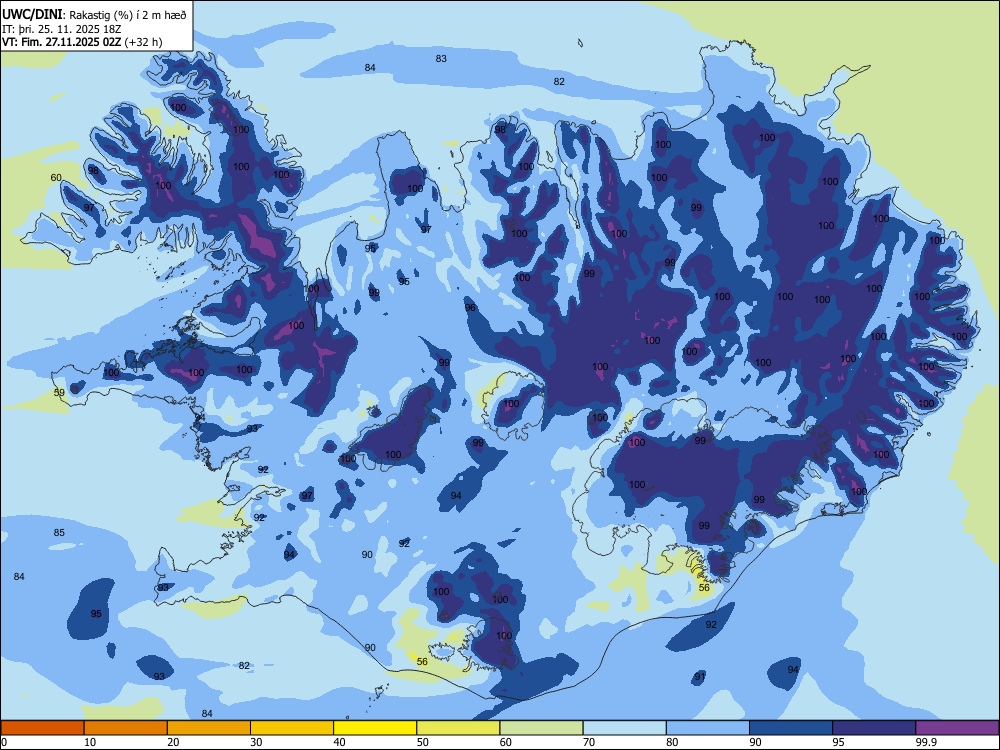The image size is (1000, 750).
Task: Click the '99.9' label on the legend
Action: (926, 742)
